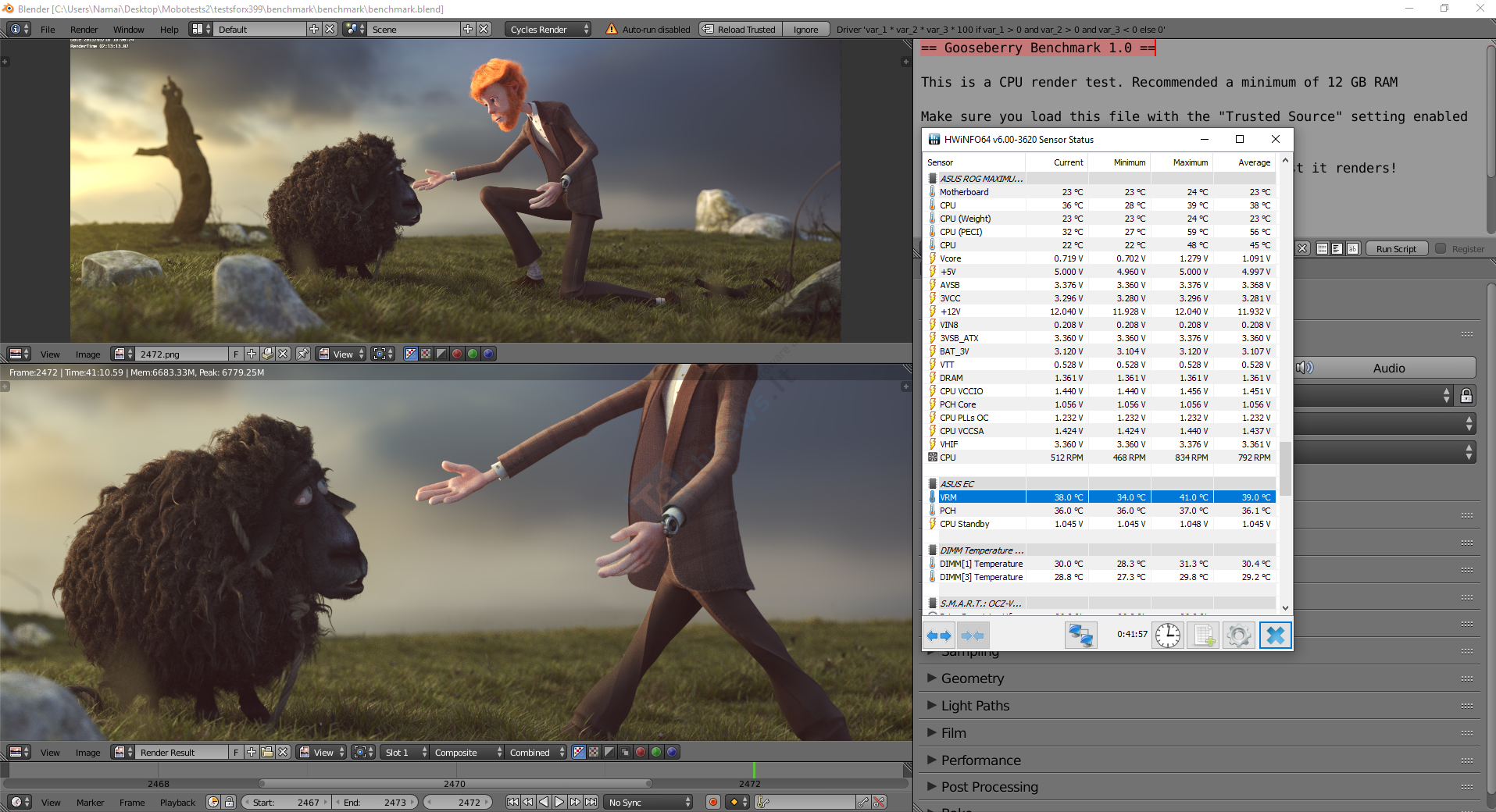Click Start frame field 2467
This screenshot has height=812, width=1496.
[286, 802]
